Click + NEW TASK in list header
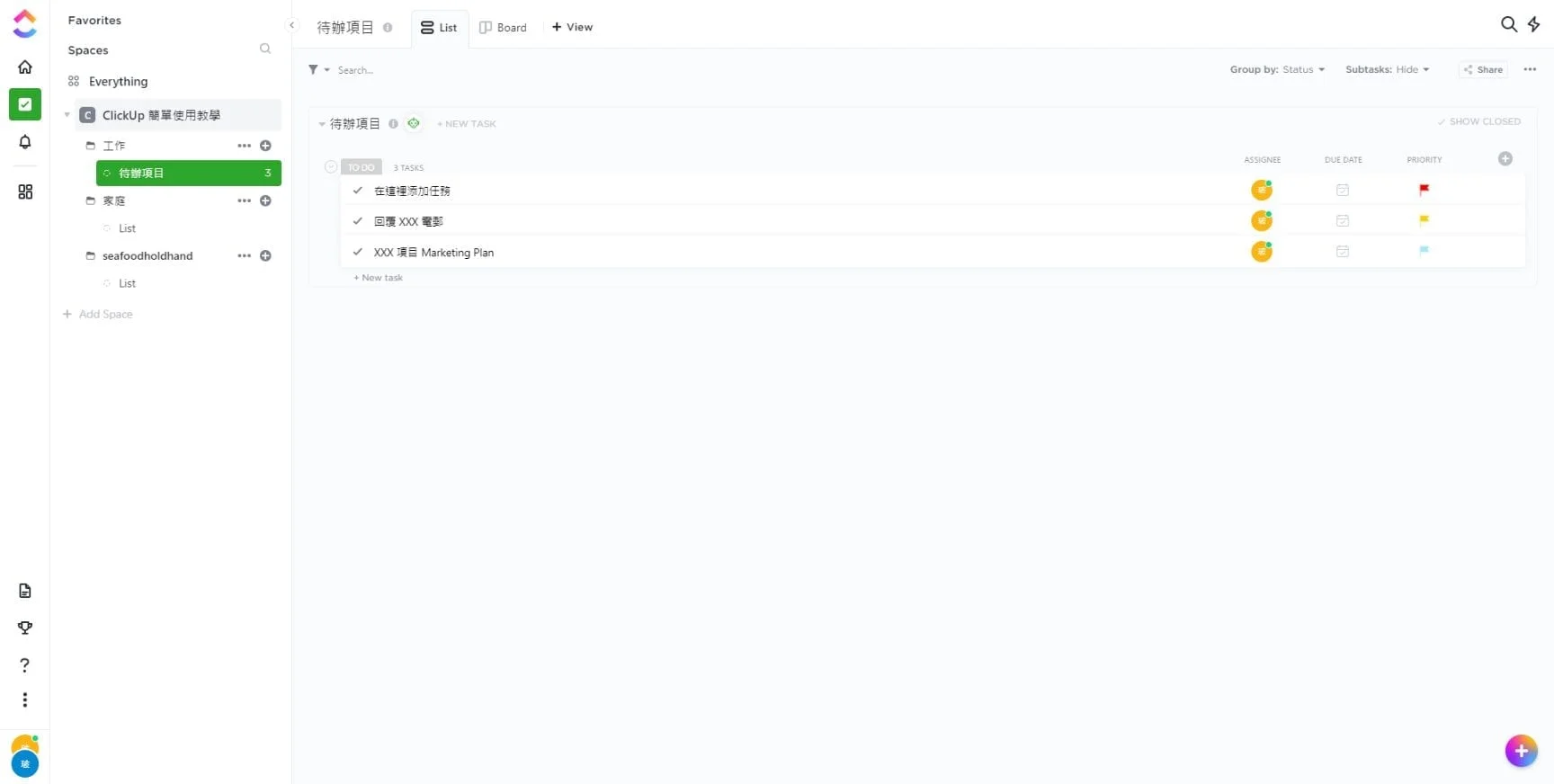 click(x=466, y=124)
